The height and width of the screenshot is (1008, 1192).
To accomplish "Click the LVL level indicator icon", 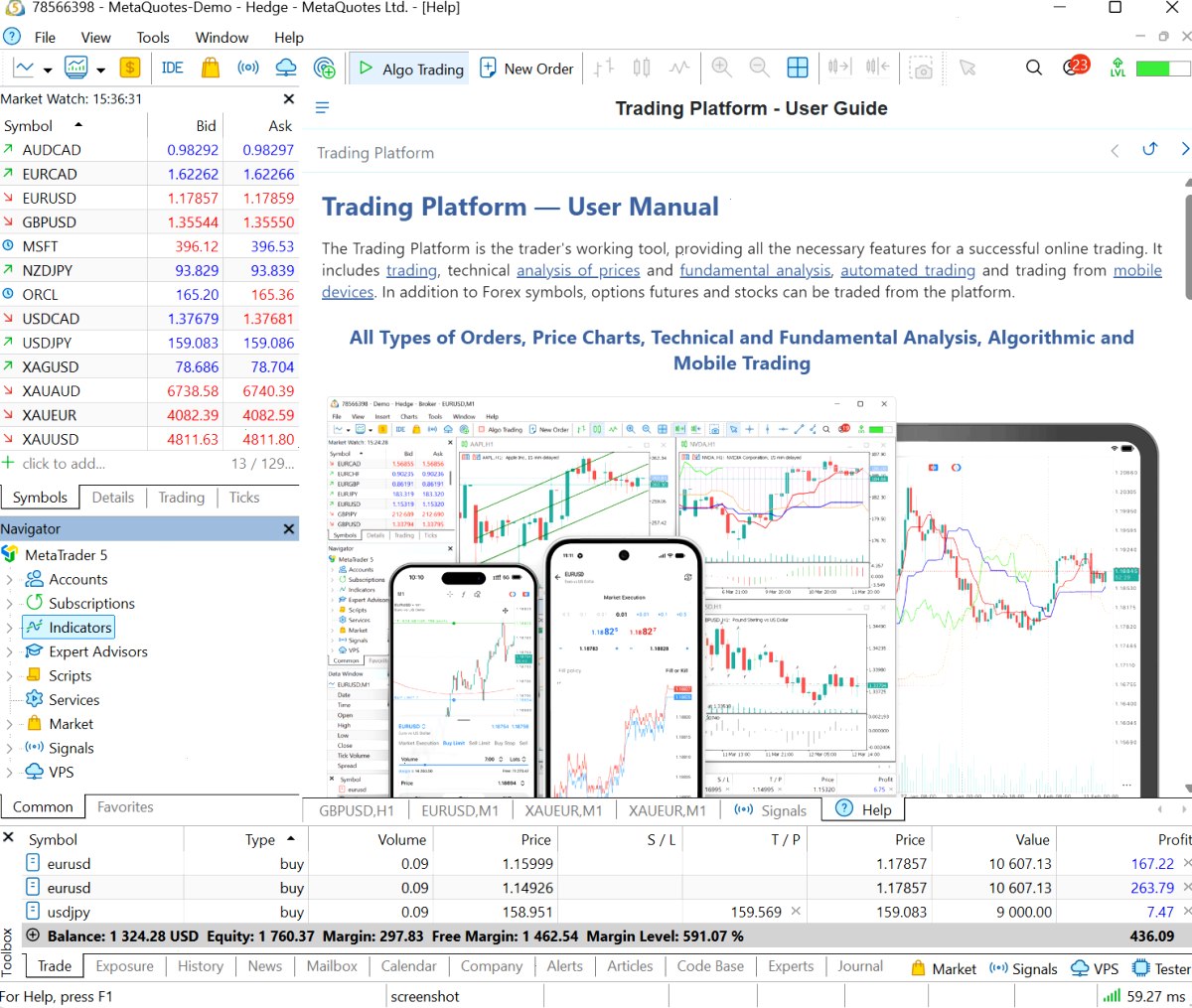I will point(1117,68).
